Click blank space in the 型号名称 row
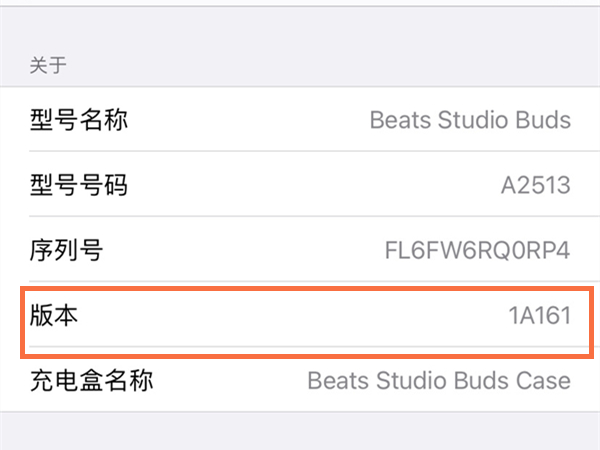The height and width of the screenshot is (450, 600). coord(250,121)
